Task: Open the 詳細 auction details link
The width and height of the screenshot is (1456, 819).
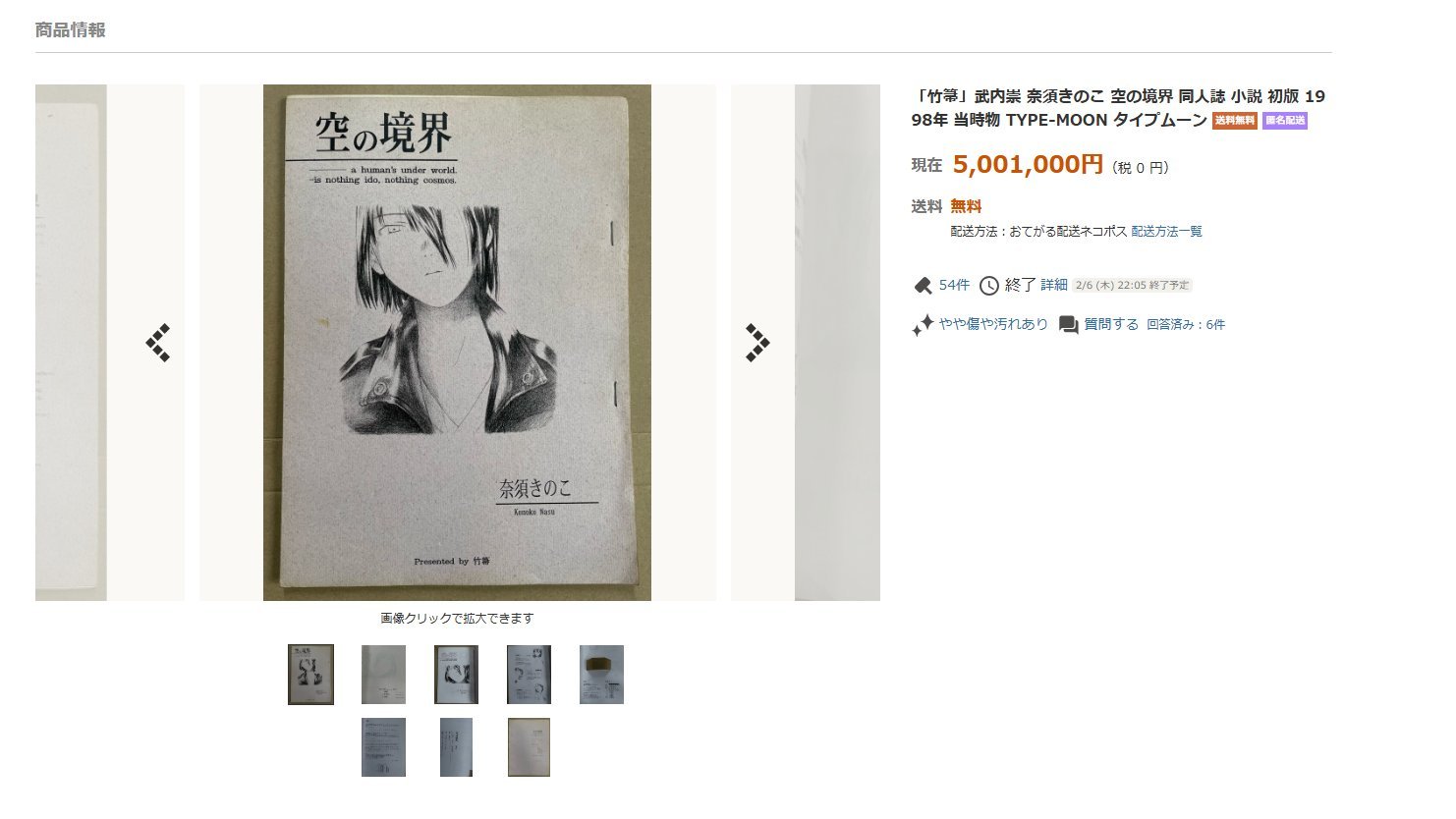Action: point(1054,285)
